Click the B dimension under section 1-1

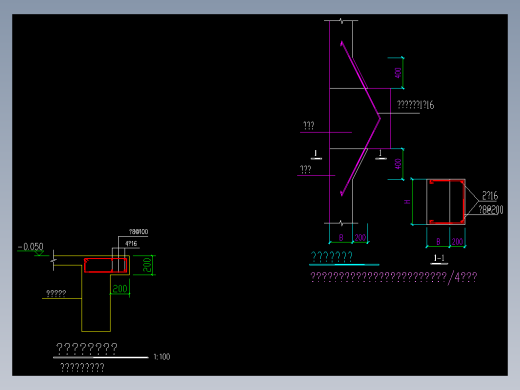tap(438, 241)
